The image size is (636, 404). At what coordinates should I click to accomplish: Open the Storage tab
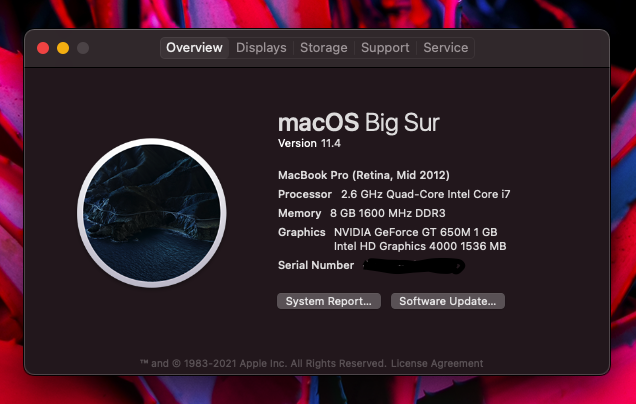click(x=324, y=48)
